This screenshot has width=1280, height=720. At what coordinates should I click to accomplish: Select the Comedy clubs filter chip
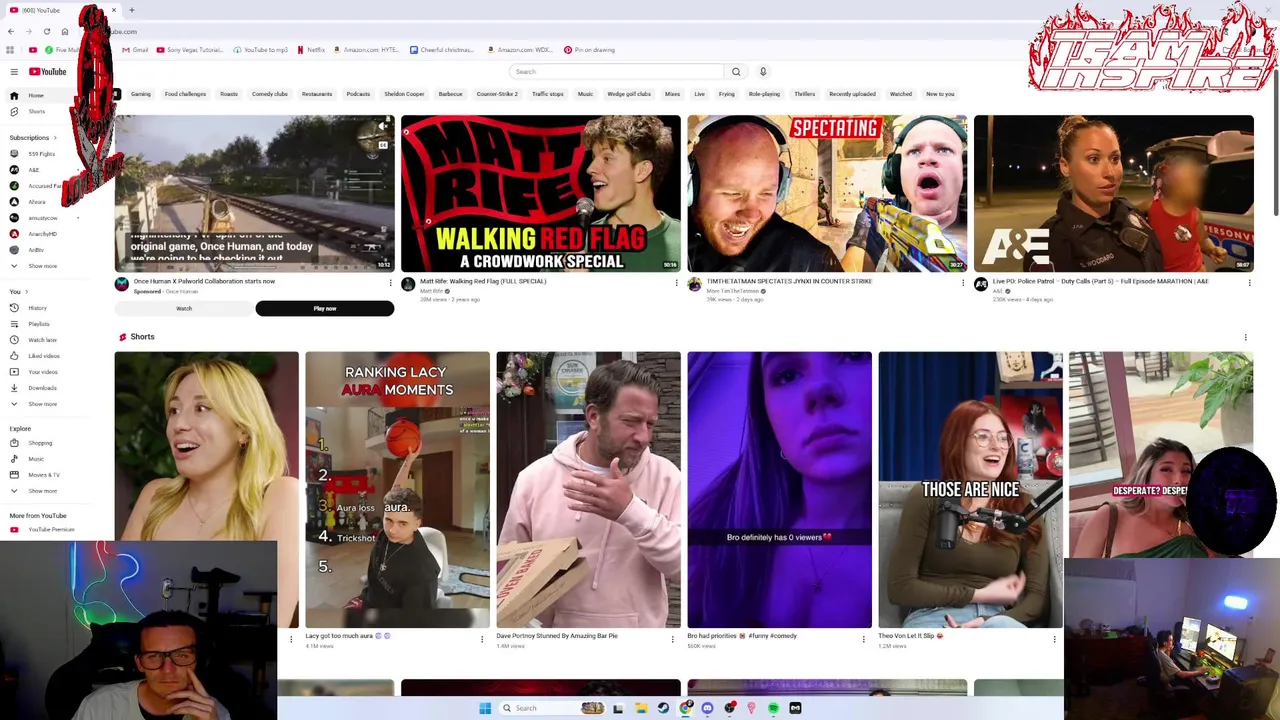pos(270,94)
